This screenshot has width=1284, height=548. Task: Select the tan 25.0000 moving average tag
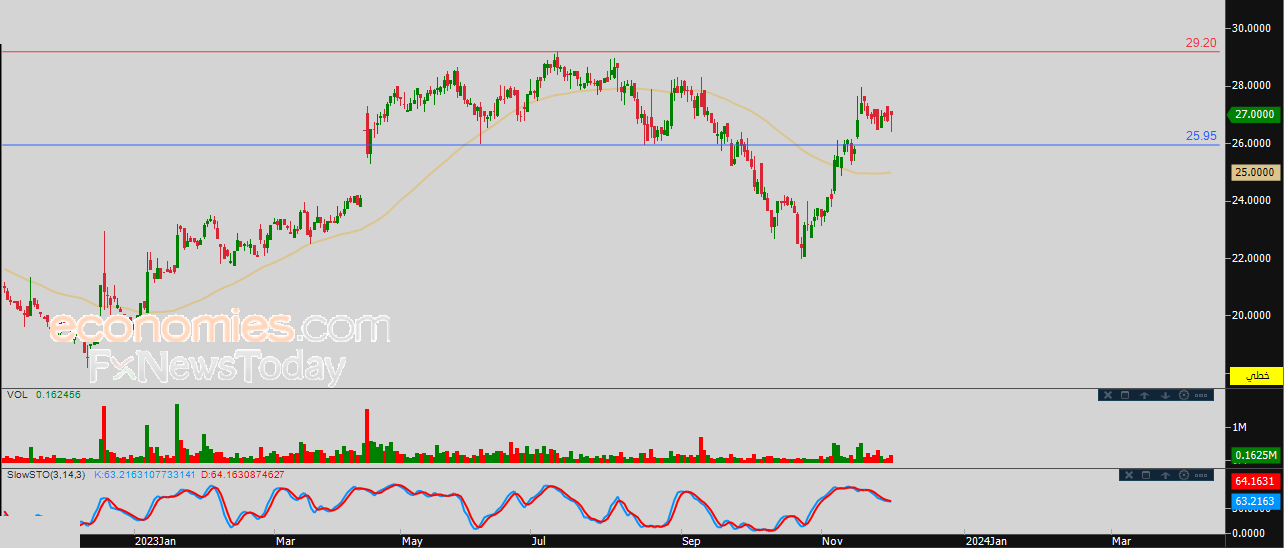pos(1255,172)
